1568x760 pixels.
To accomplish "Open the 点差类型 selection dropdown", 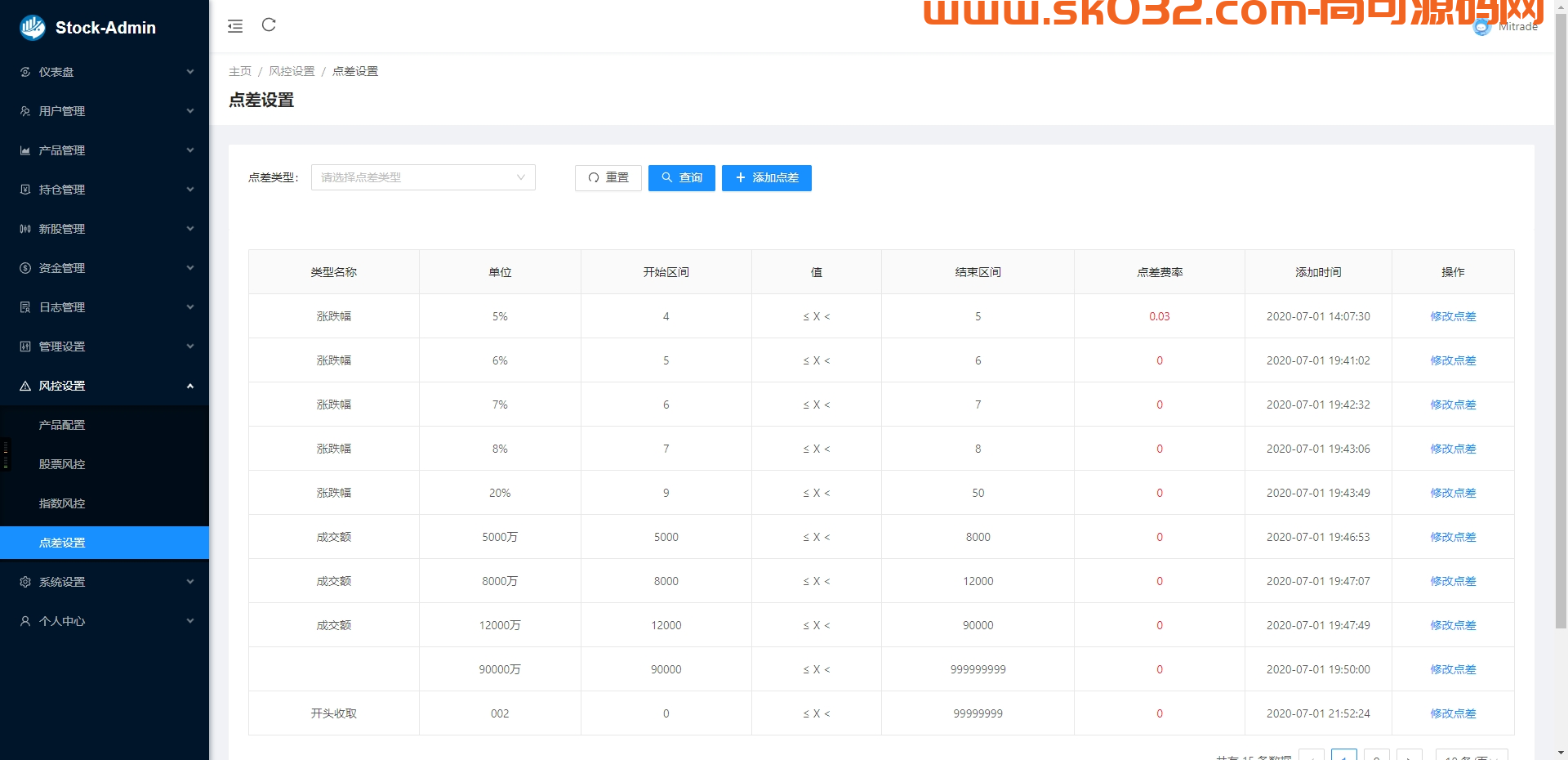I will [423, 177].
